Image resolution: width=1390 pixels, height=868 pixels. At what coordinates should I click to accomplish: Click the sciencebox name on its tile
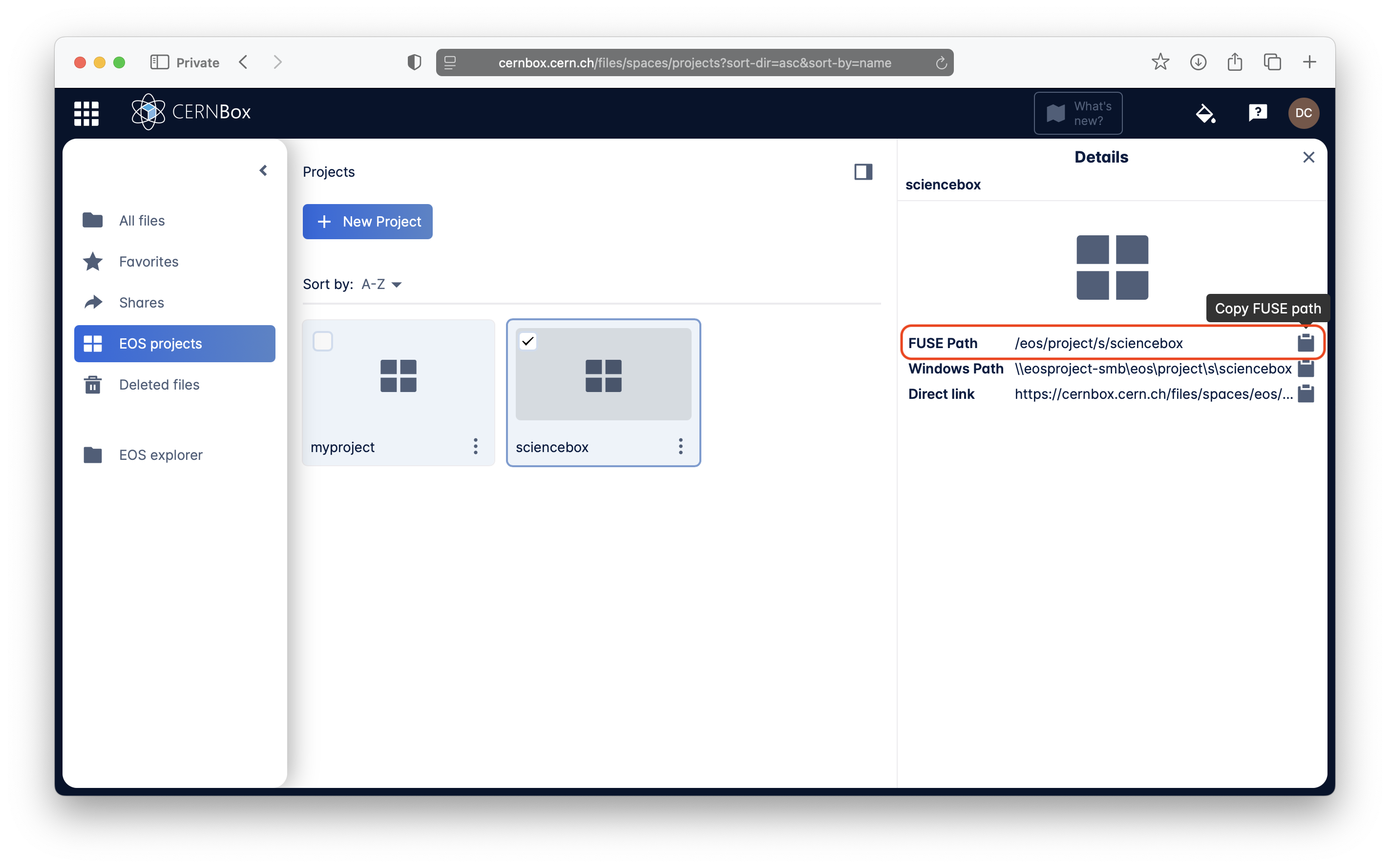(552, 447)
